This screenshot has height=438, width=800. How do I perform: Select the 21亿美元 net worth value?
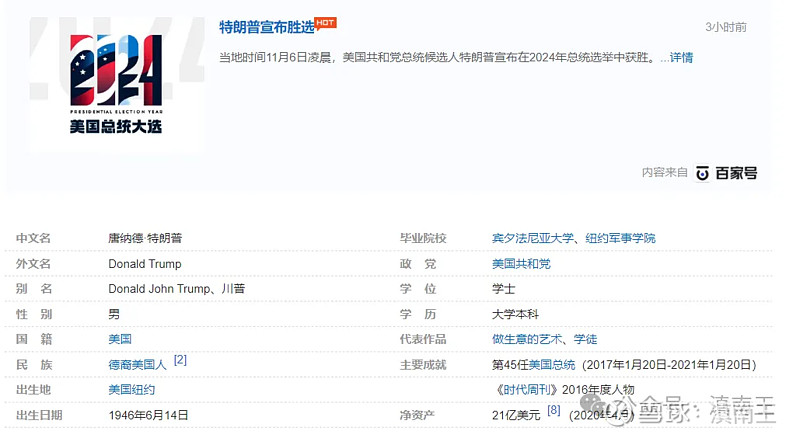tap(516, 416)
